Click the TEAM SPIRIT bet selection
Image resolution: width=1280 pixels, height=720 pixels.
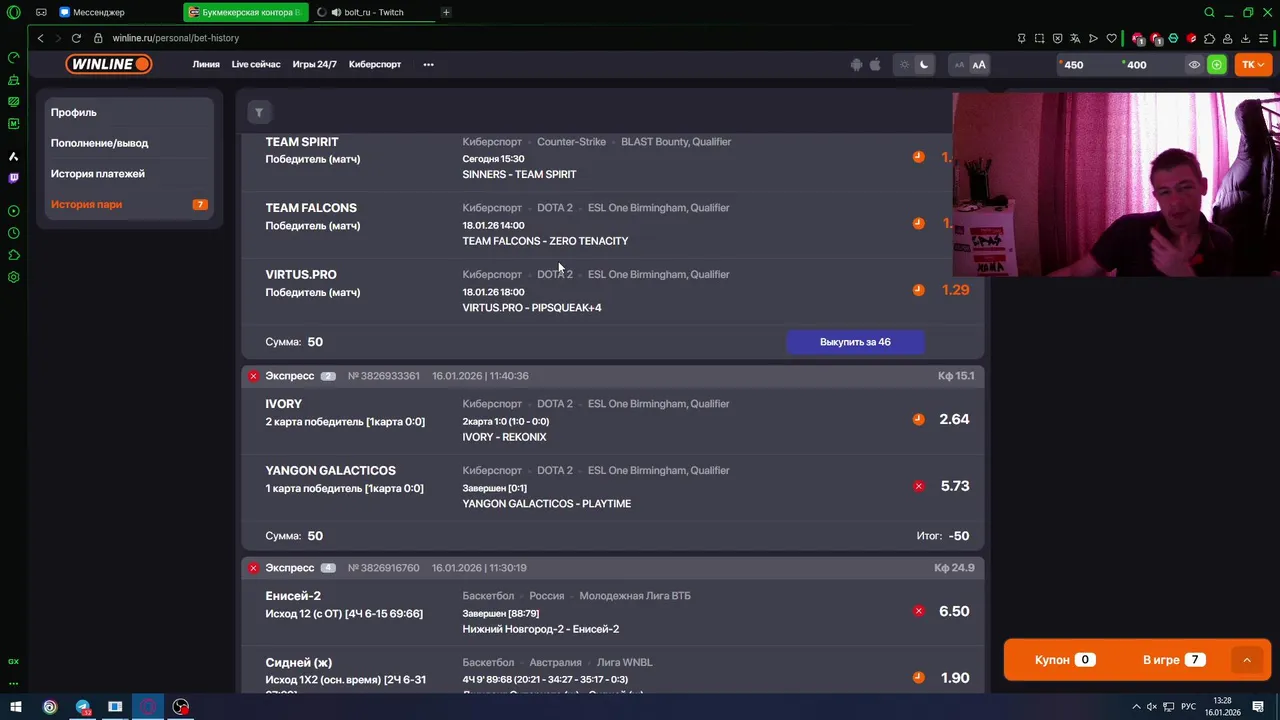coord(302,142)
